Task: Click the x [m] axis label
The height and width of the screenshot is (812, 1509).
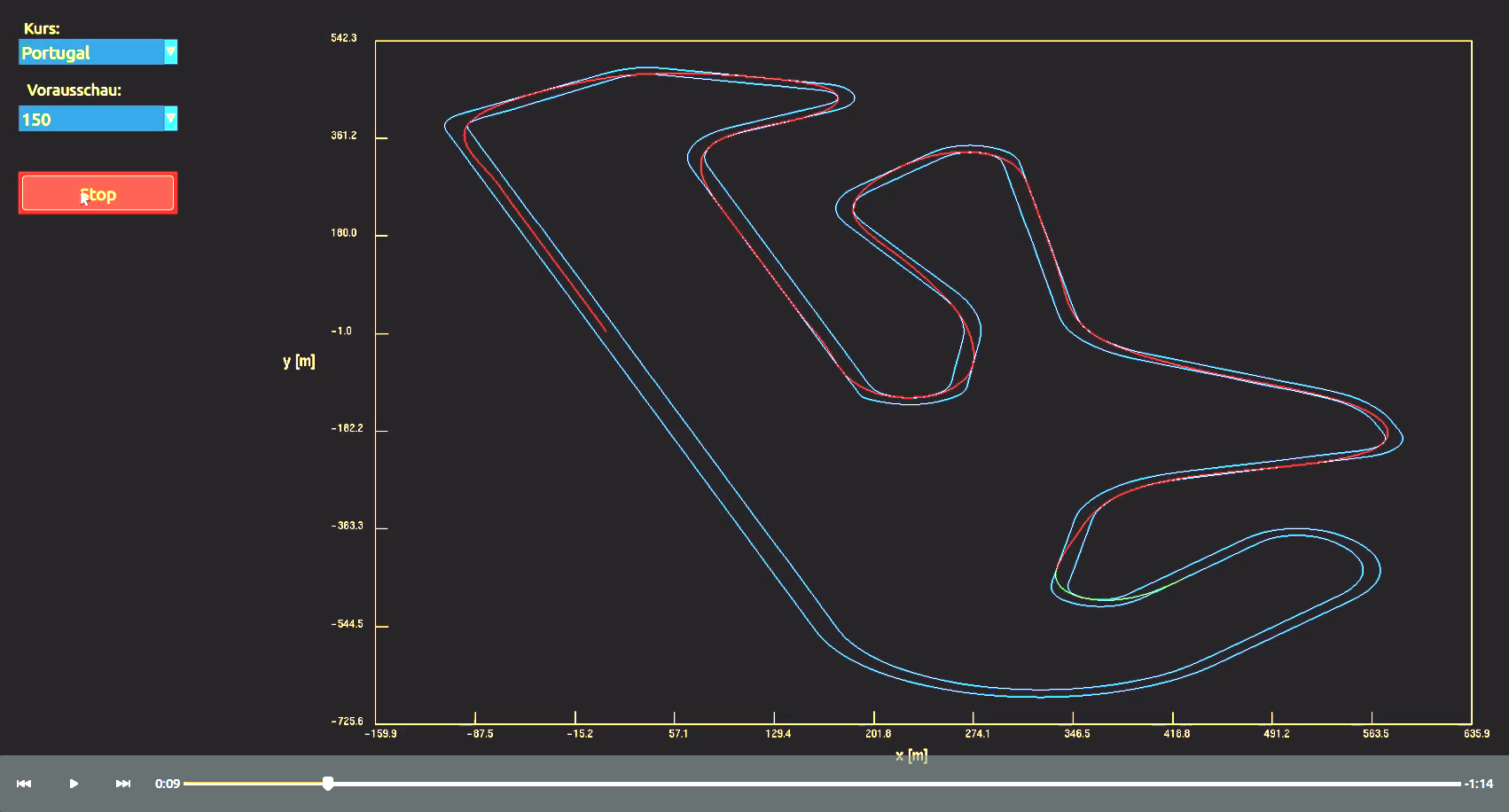Action: pos(911,755)
